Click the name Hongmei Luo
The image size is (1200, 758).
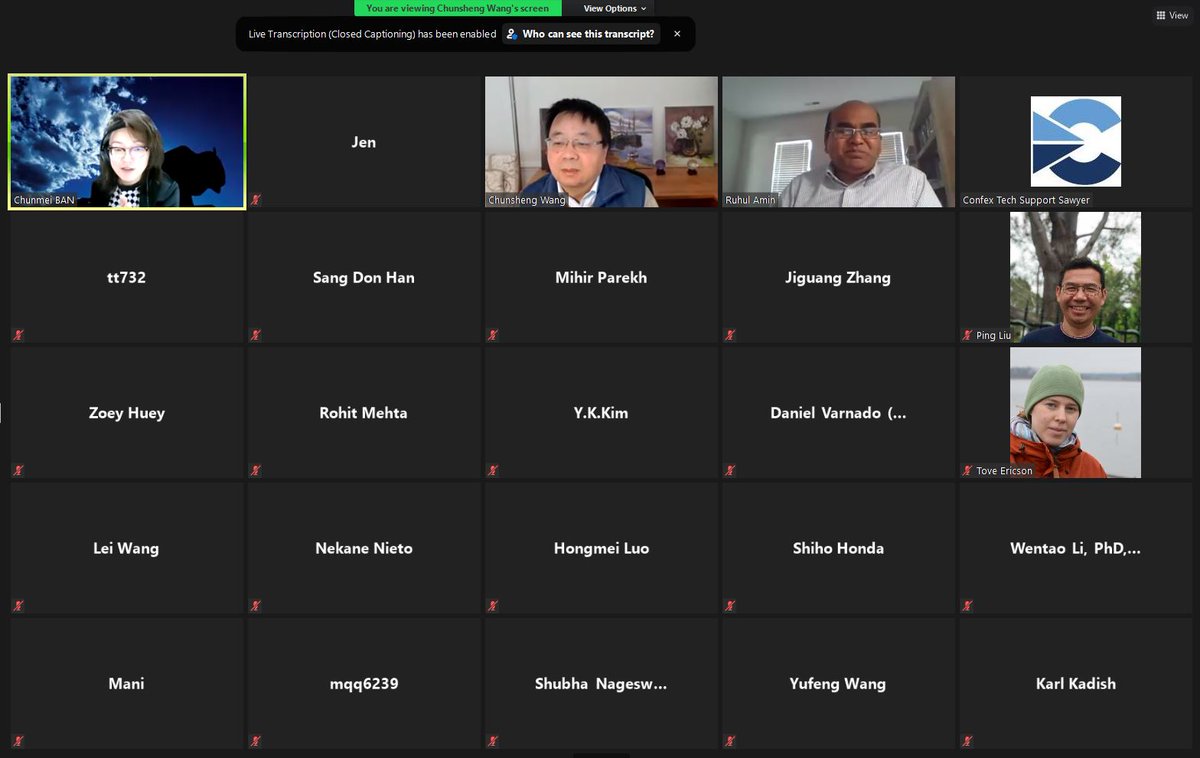click(x=601, y=548)
